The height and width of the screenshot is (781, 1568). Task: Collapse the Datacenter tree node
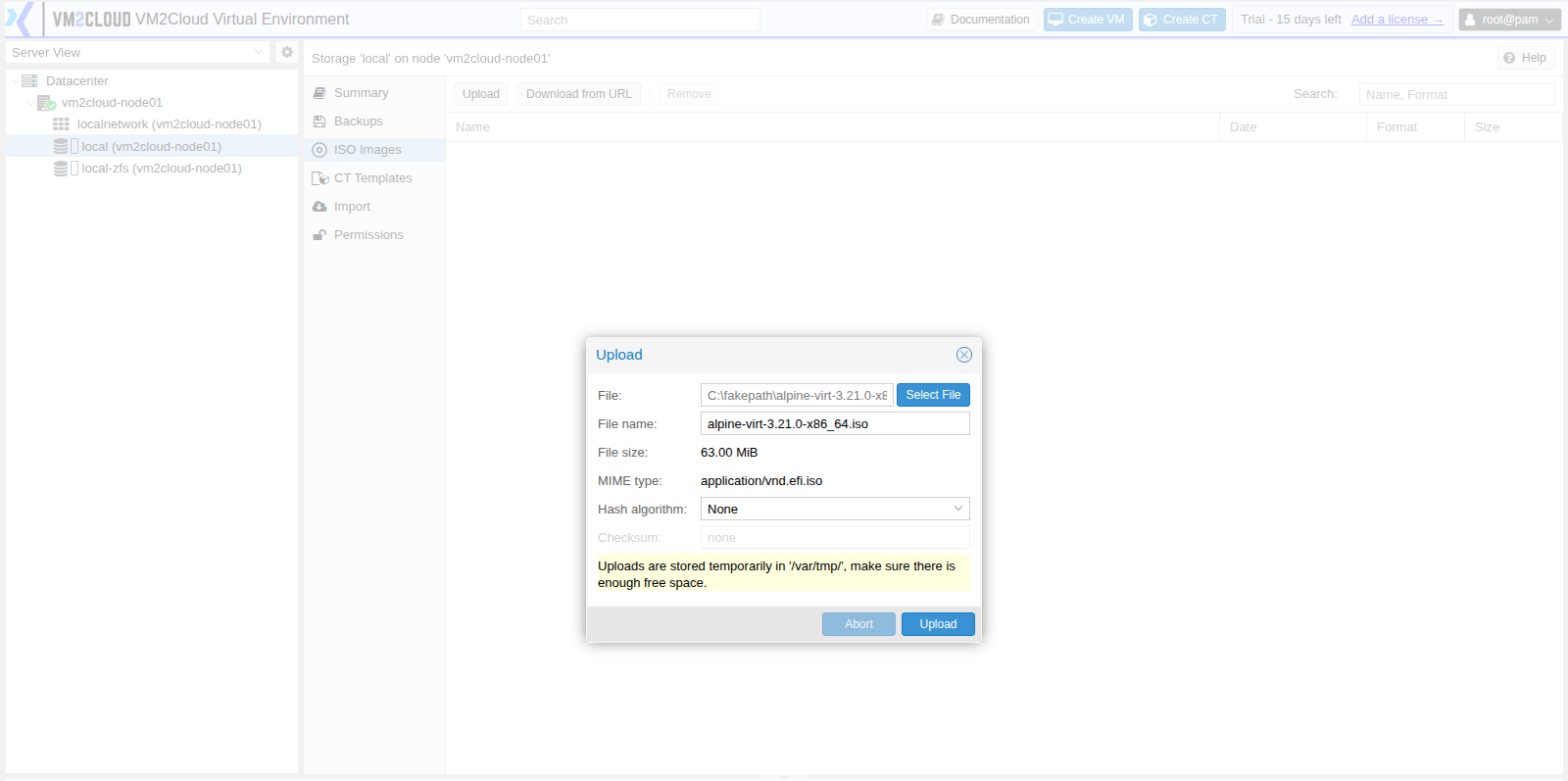tap(15, 81)
